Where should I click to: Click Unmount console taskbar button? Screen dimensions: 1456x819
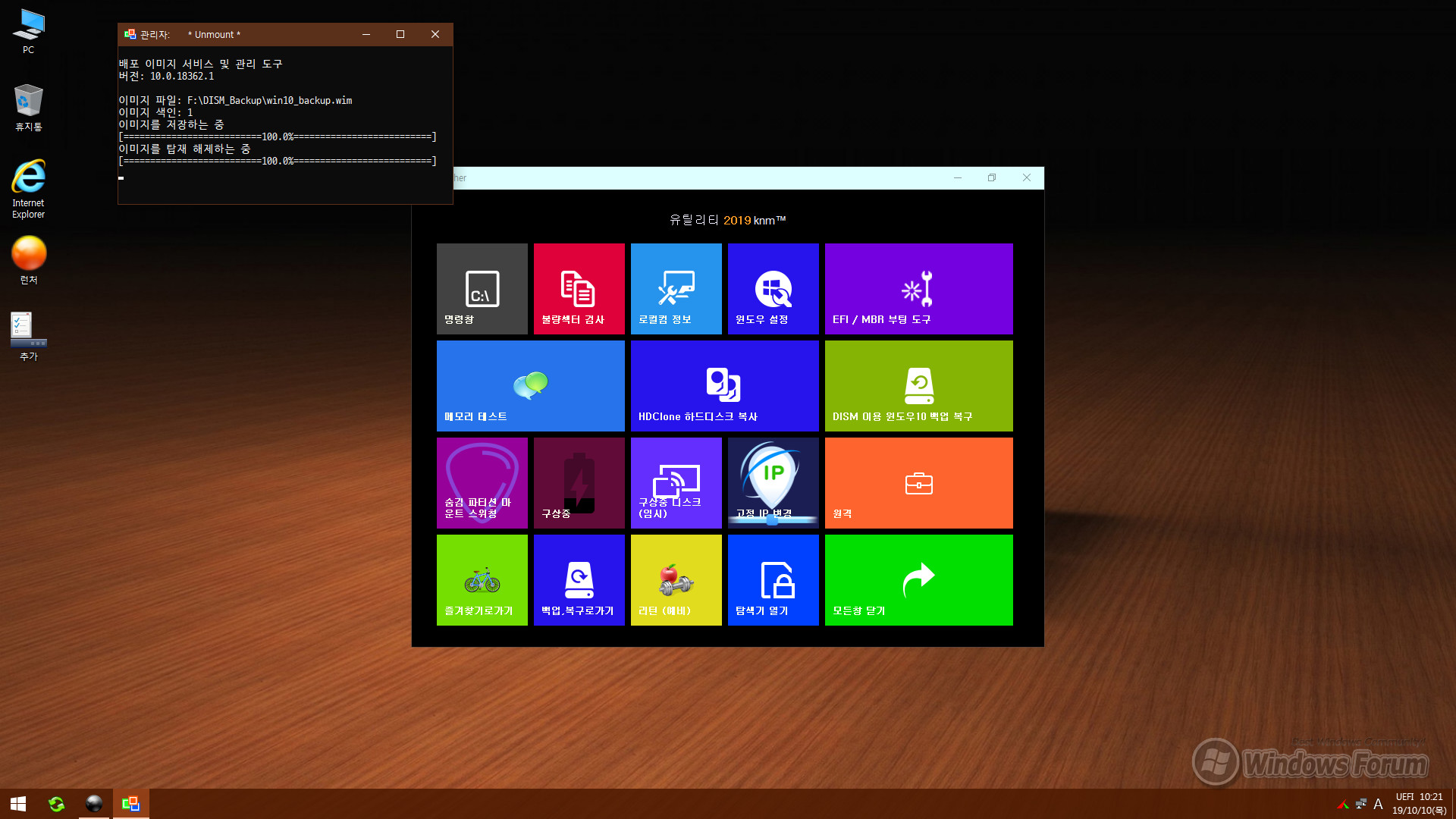click(131, 804)
